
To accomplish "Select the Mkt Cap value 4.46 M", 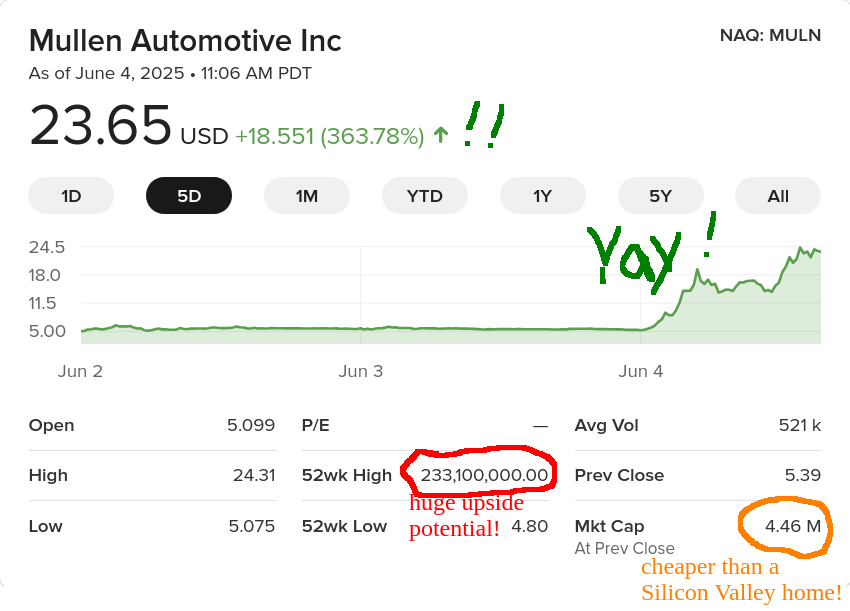I will 785,526.
